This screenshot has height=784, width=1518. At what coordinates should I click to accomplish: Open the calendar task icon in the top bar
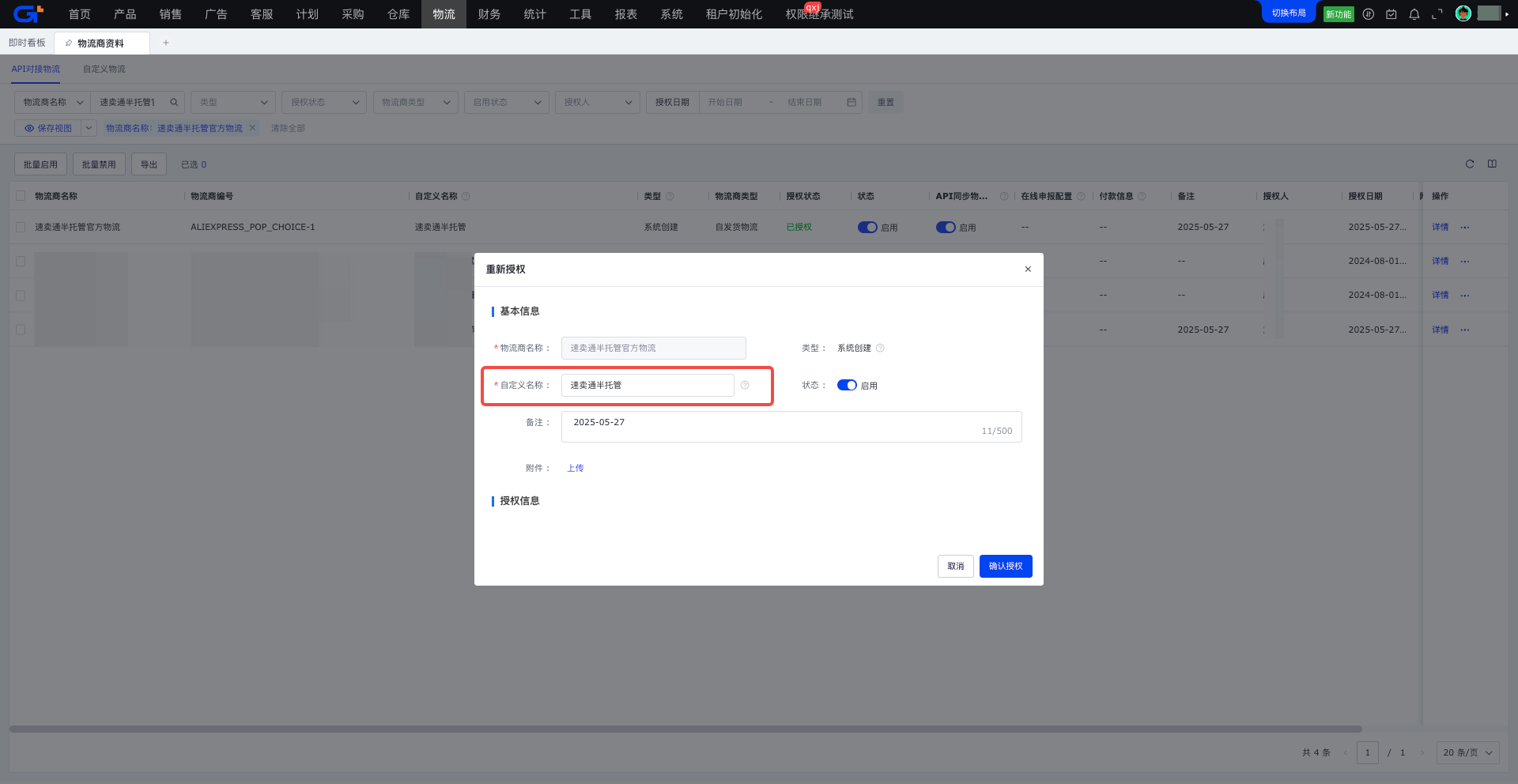(1391, 14)
